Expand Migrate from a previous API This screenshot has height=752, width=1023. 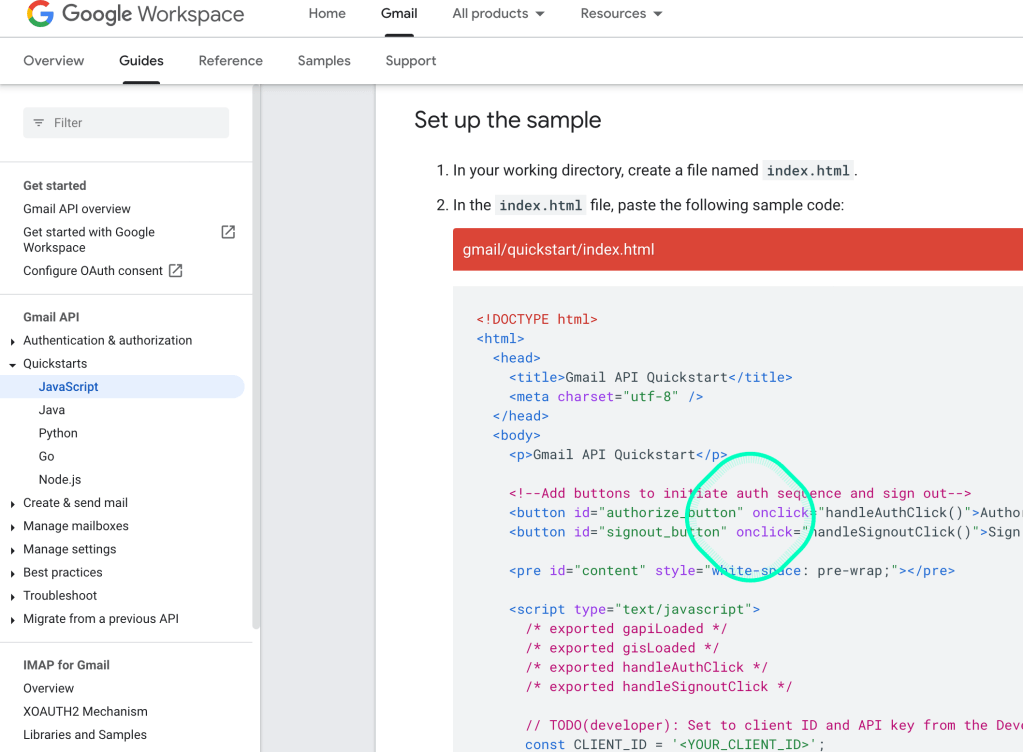12,620
